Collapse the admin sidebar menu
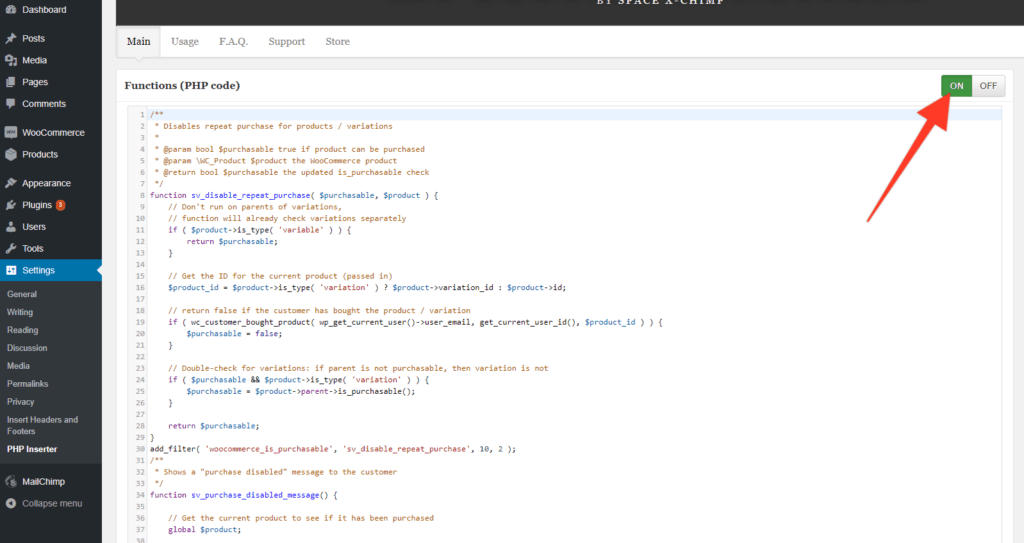The height and width of the screenshot is (543, 1024). click(51, 503)
